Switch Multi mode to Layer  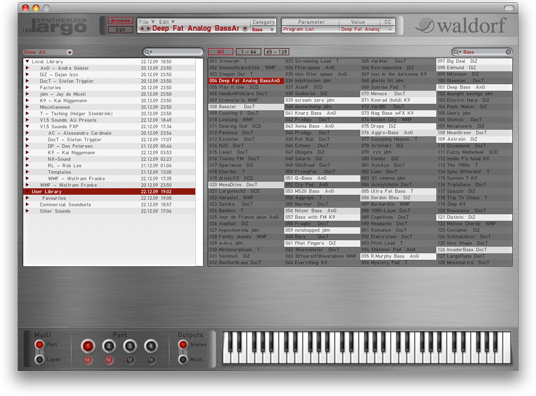pyautogui.click(x=39, y=360)
